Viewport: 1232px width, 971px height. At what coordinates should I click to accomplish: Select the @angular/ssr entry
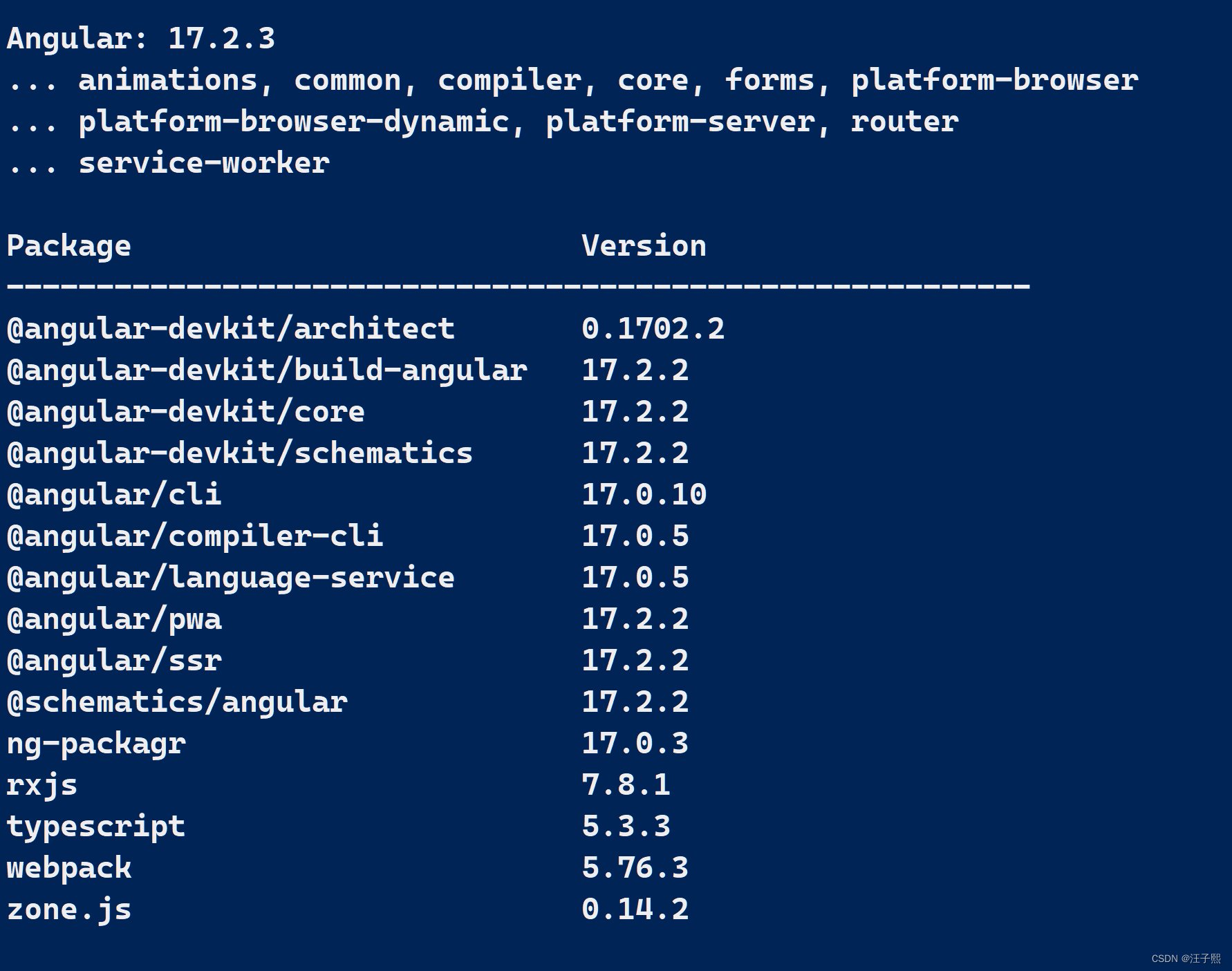113,661
